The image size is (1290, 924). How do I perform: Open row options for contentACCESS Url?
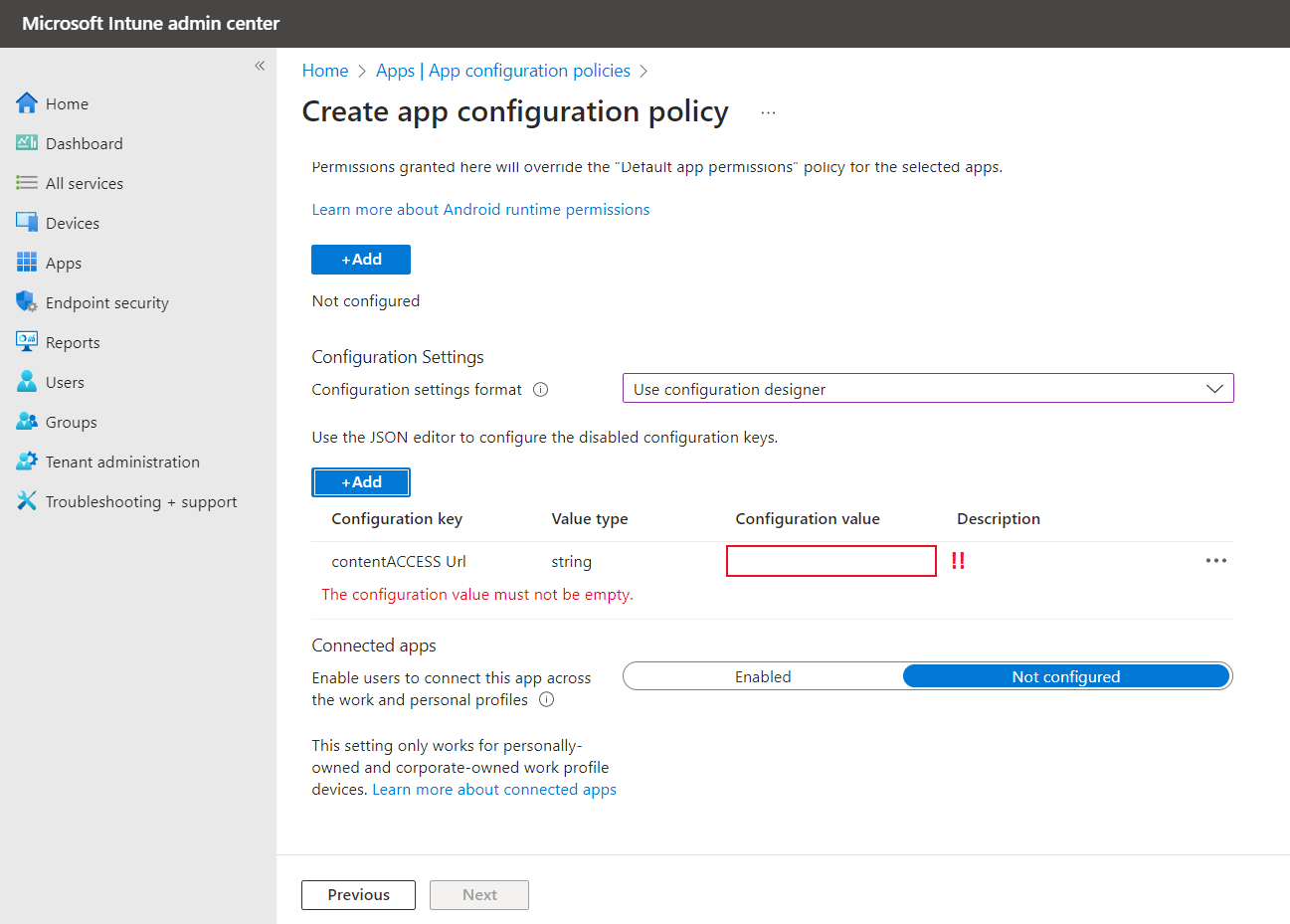click(1215, 561)
